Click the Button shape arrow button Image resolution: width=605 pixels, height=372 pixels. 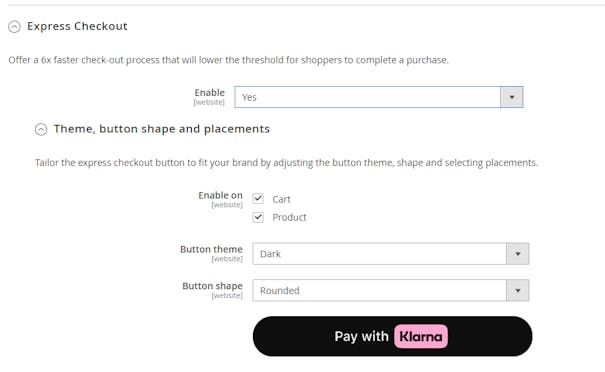coord(517,291)
